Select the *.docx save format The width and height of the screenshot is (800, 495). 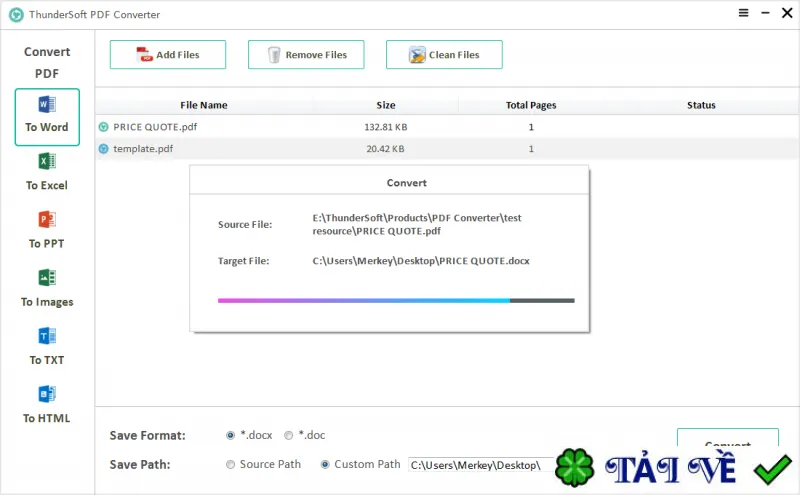230,435
